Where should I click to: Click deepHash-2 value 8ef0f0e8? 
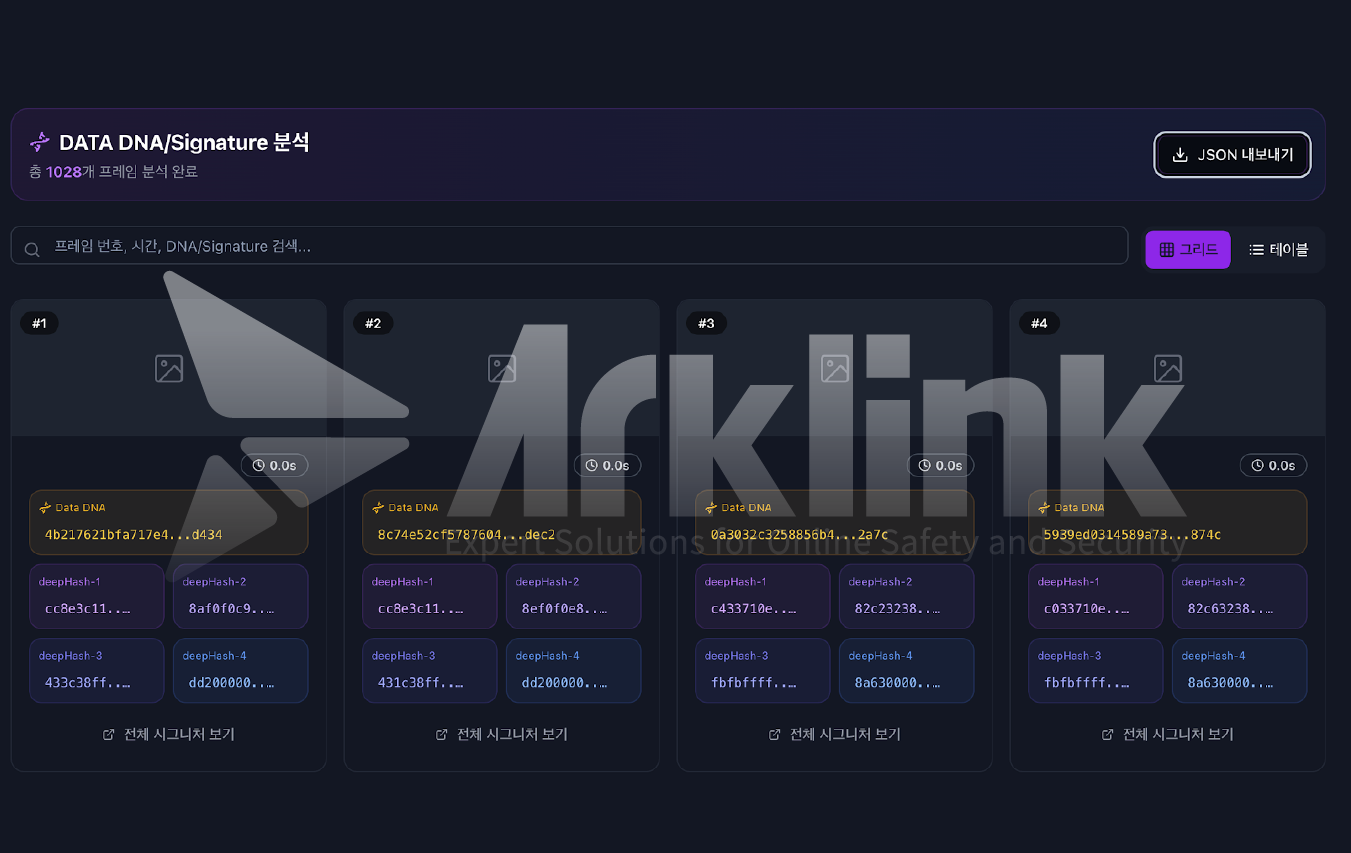(x=564, y=608)
